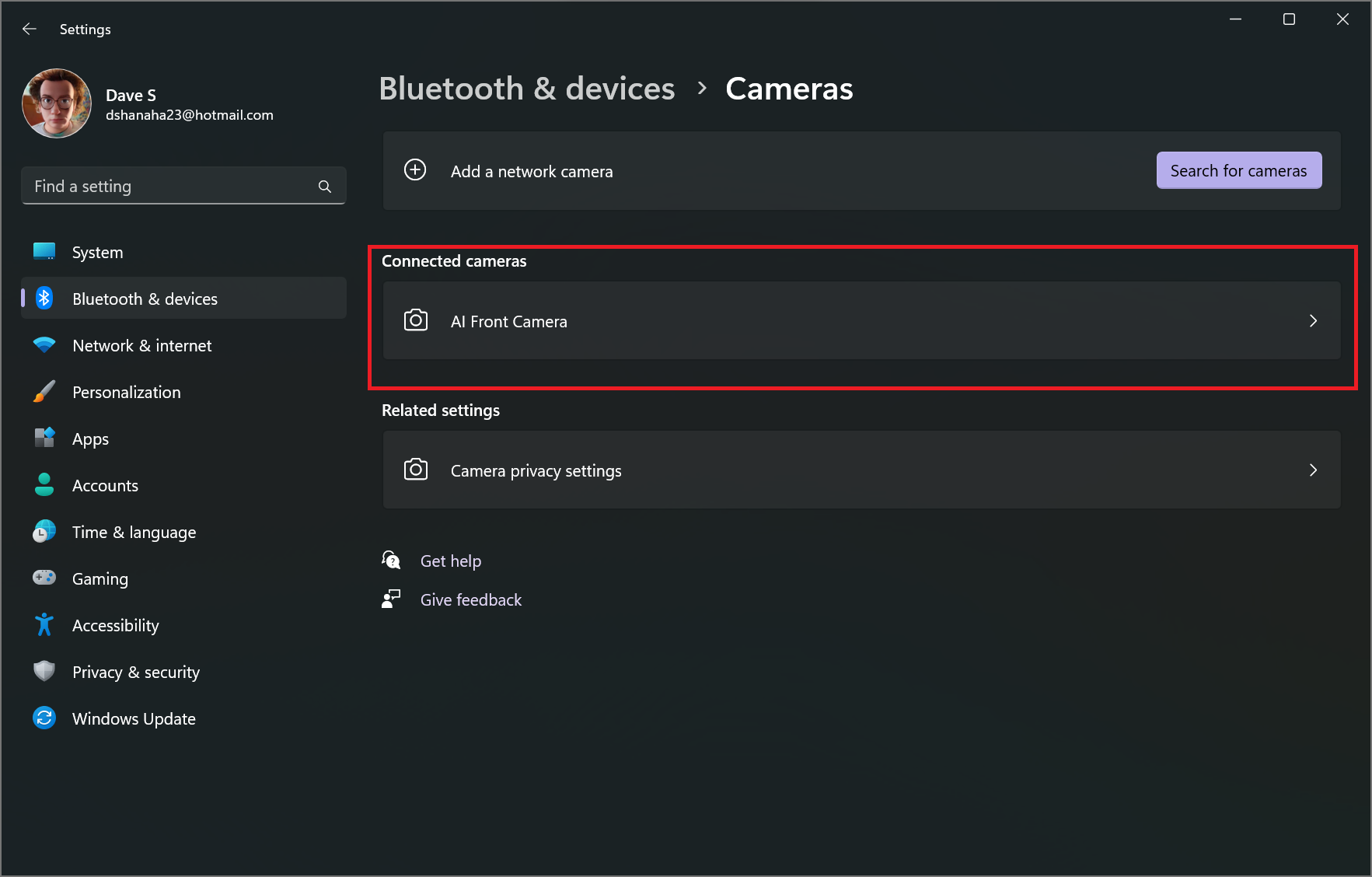Image resolution: width=1372 pixels, height=877 pixels.
Task: Minimize the Settings window
Action: coord(1235,19)
